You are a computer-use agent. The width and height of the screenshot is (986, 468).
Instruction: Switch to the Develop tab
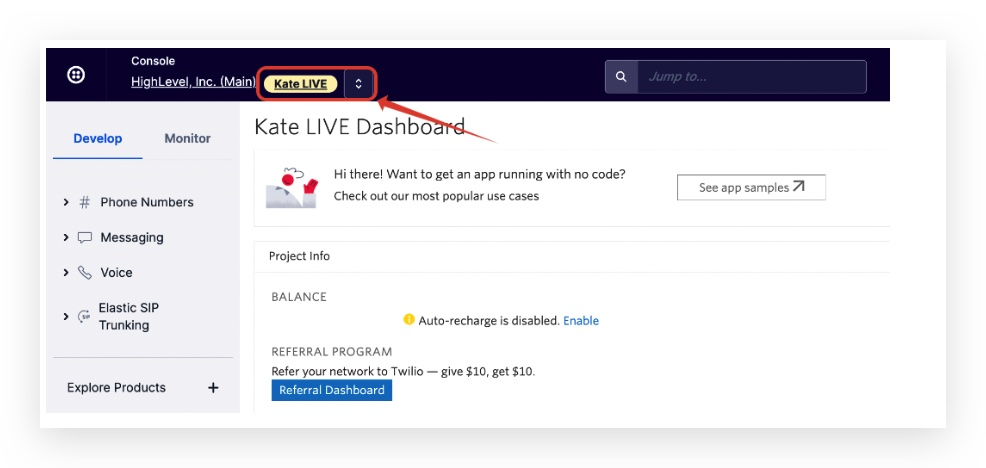coord(98,138)
